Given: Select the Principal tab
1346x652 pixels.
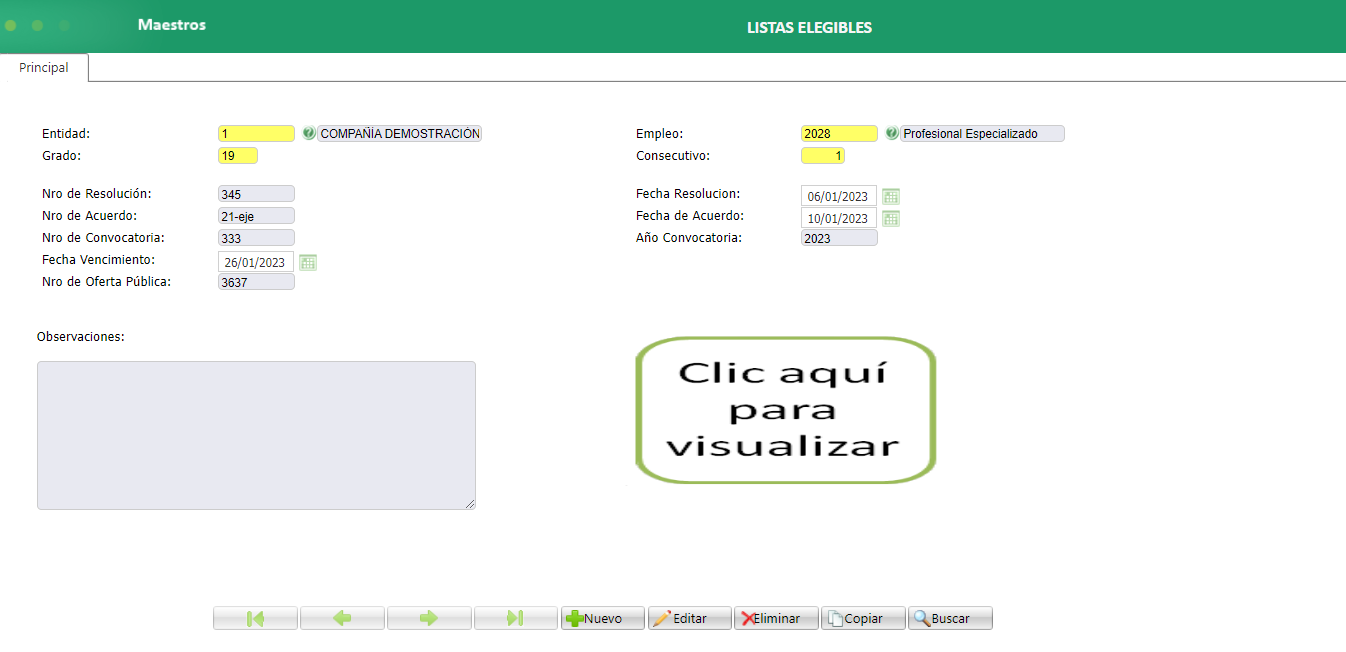Looking at the screenshot, I should 44,67.
